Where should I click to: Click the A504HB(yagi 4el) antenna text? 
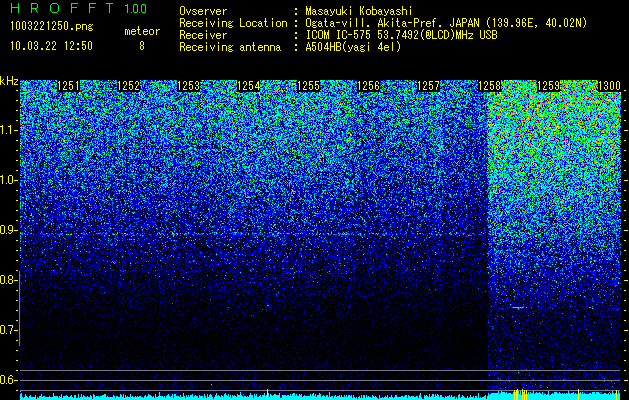coord(353,47)
